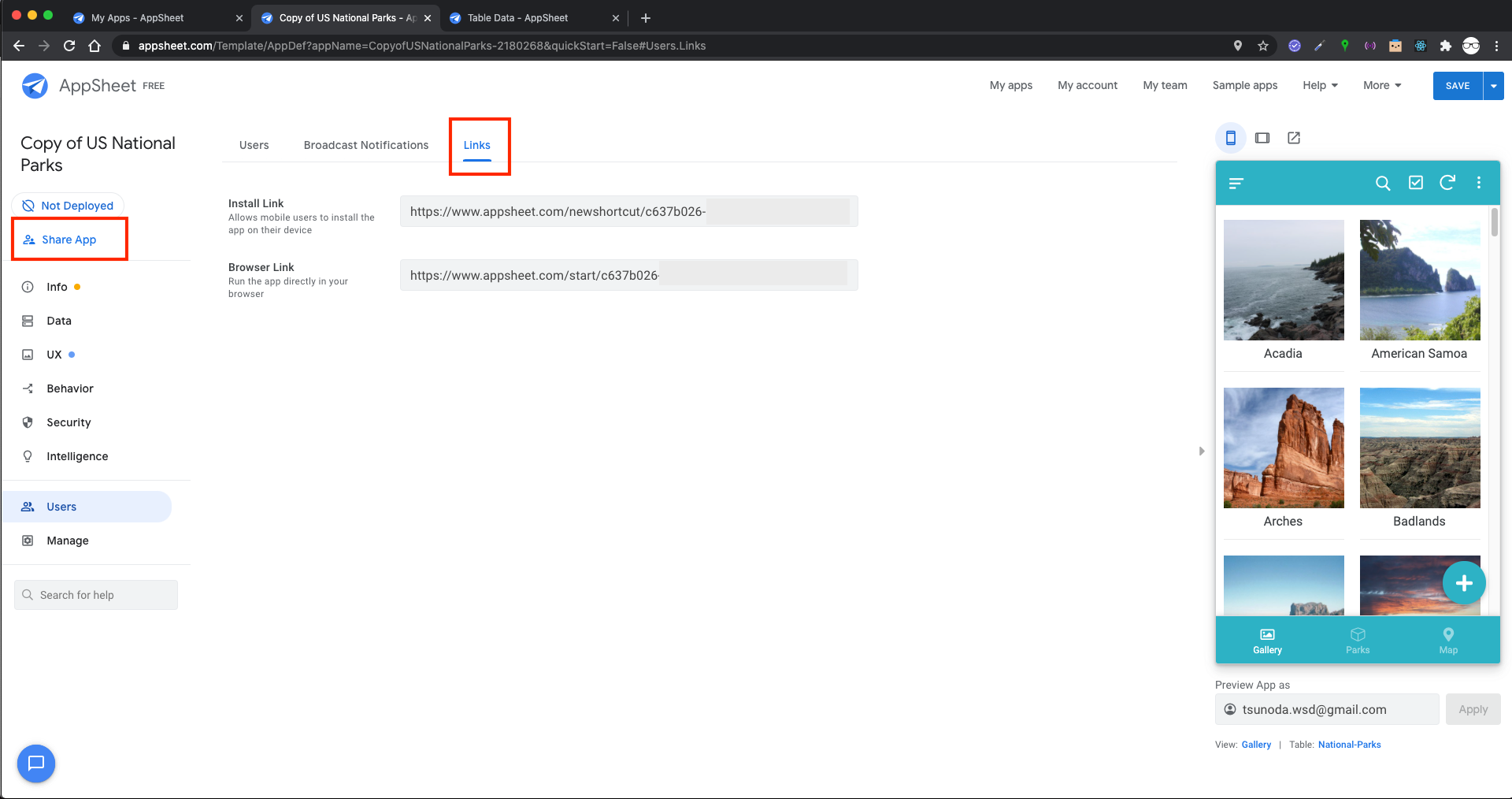The height and width of the screenshot is (799, 1512).
Task: Click the selection checkbox icon in preview header
Action: pos(1416,183)
